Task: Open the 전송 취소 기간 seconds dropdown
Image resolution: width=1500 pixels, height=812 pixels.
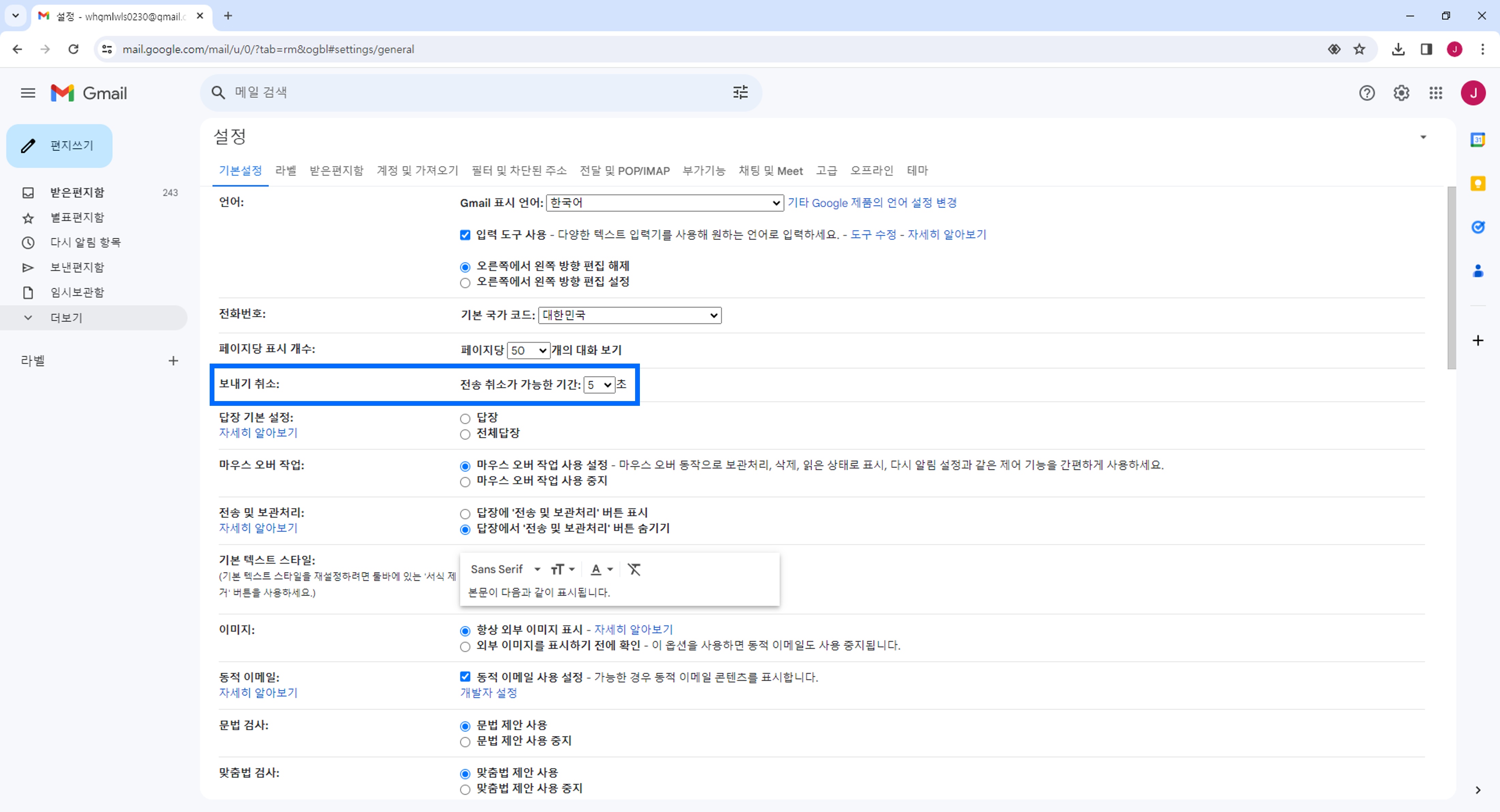Action: click(599, 385)
